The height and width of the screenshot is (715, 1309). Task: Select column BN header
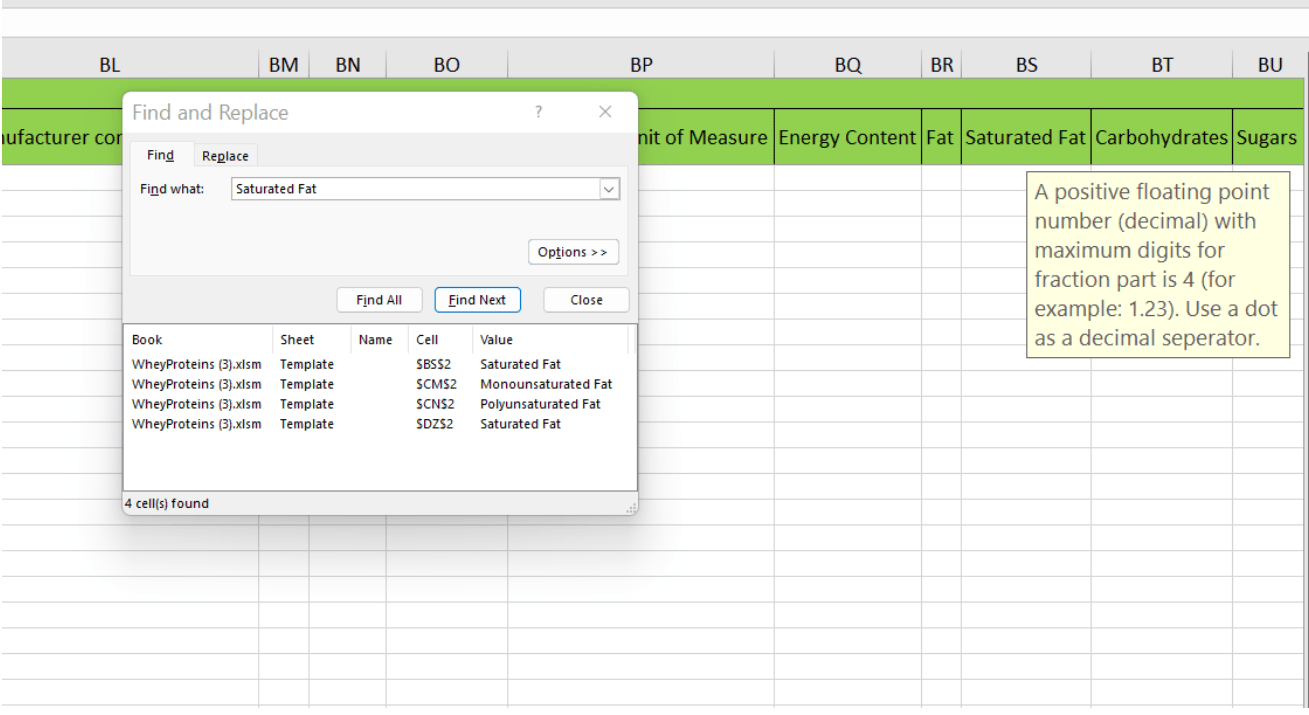click(348, 65)
